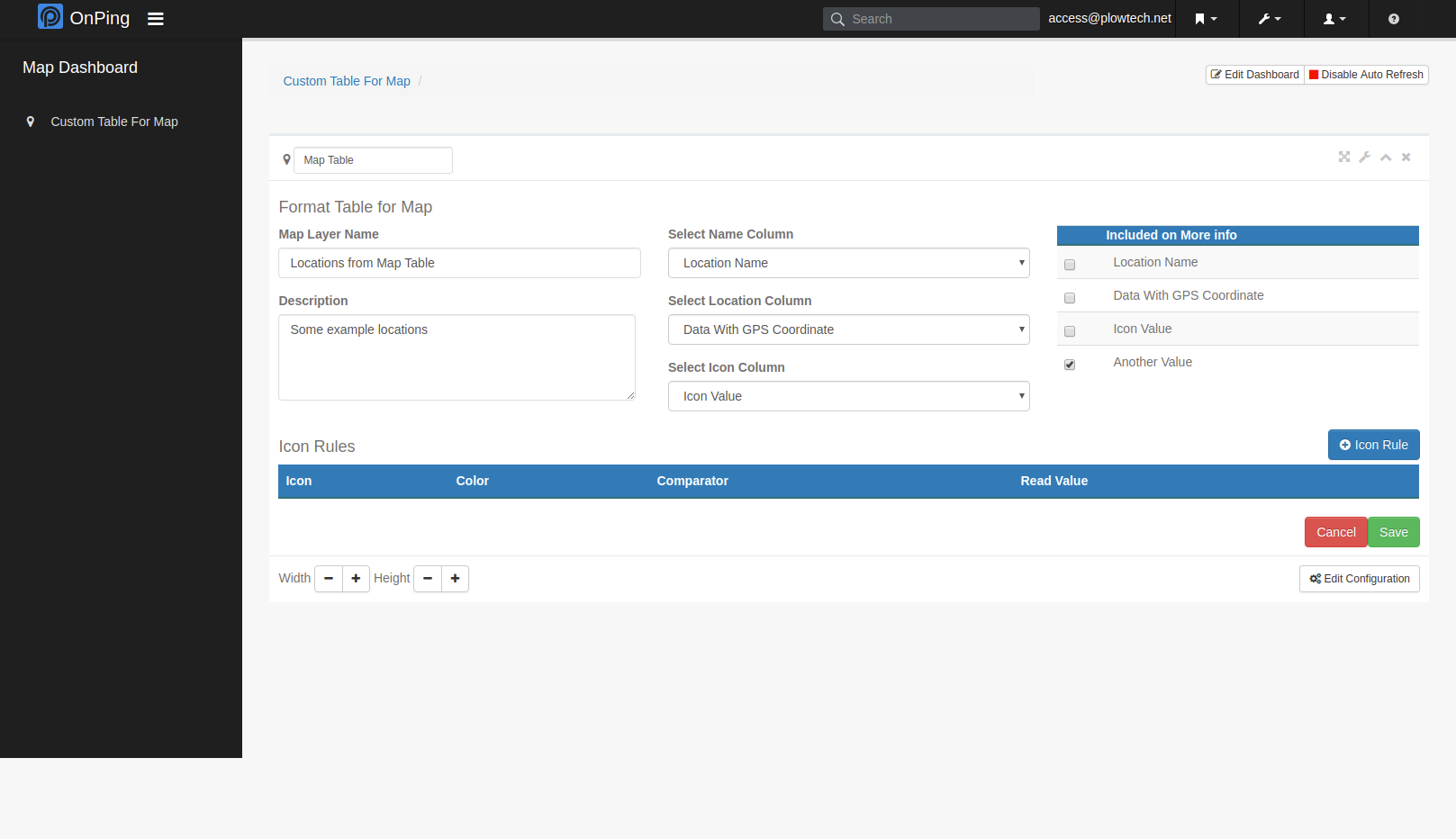Open the bookmark dropdown in the top bar

click(1207, 19)
